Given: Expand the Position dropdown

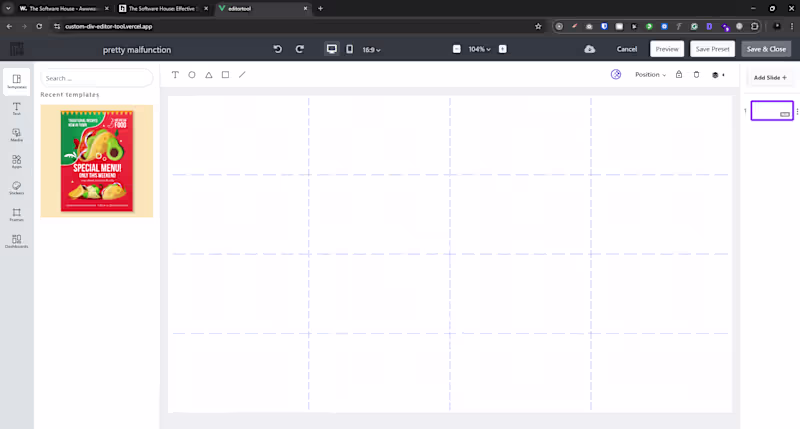Looking at the screenshot, I should coord(650,74).
